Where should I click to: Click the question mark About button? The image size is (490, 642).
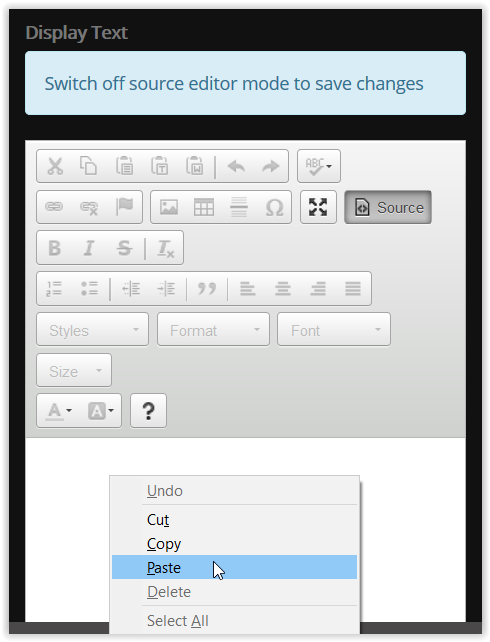tap(148, 411)
